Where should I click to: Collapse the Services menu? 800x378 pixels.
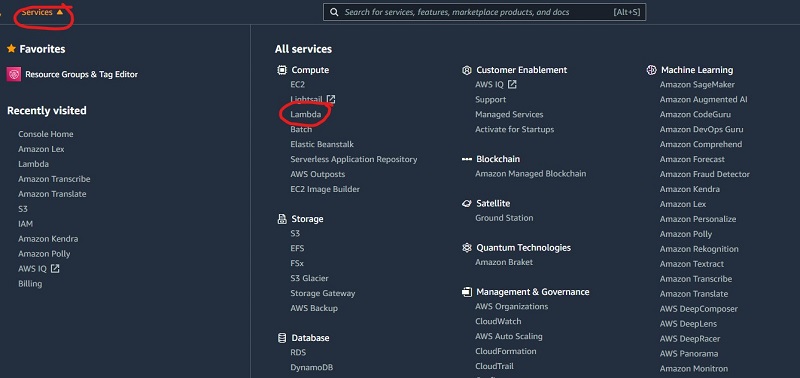pos(42,12)
